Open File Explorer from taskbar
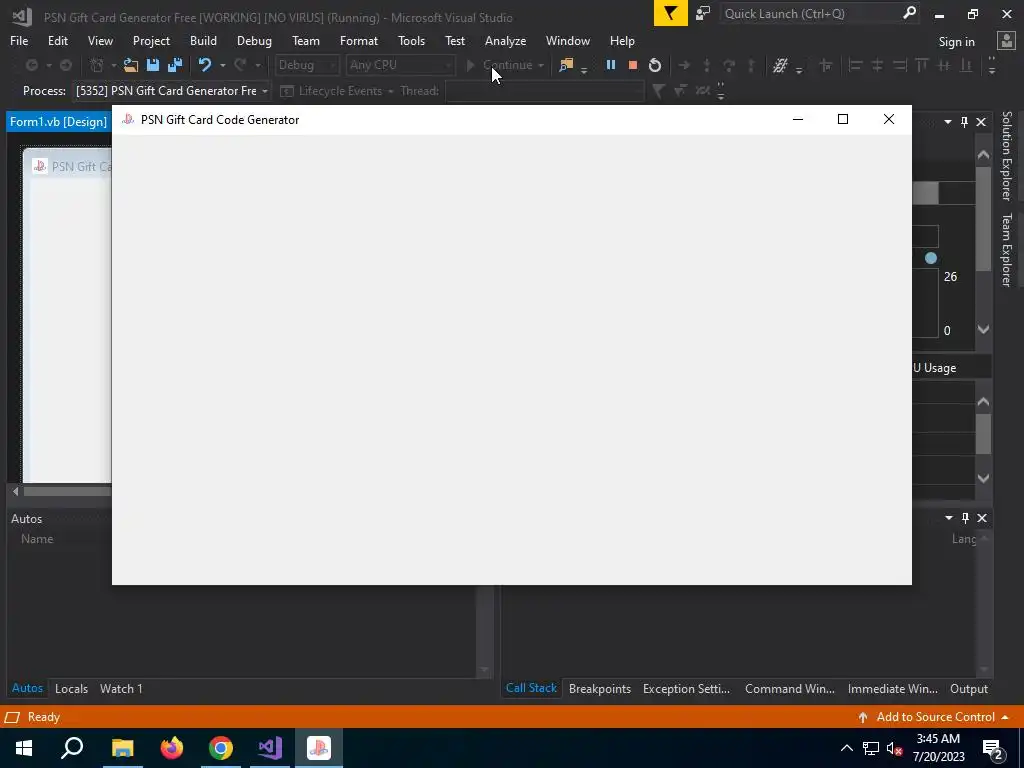This screenshot has width=1024, height=768. [122, 748]
